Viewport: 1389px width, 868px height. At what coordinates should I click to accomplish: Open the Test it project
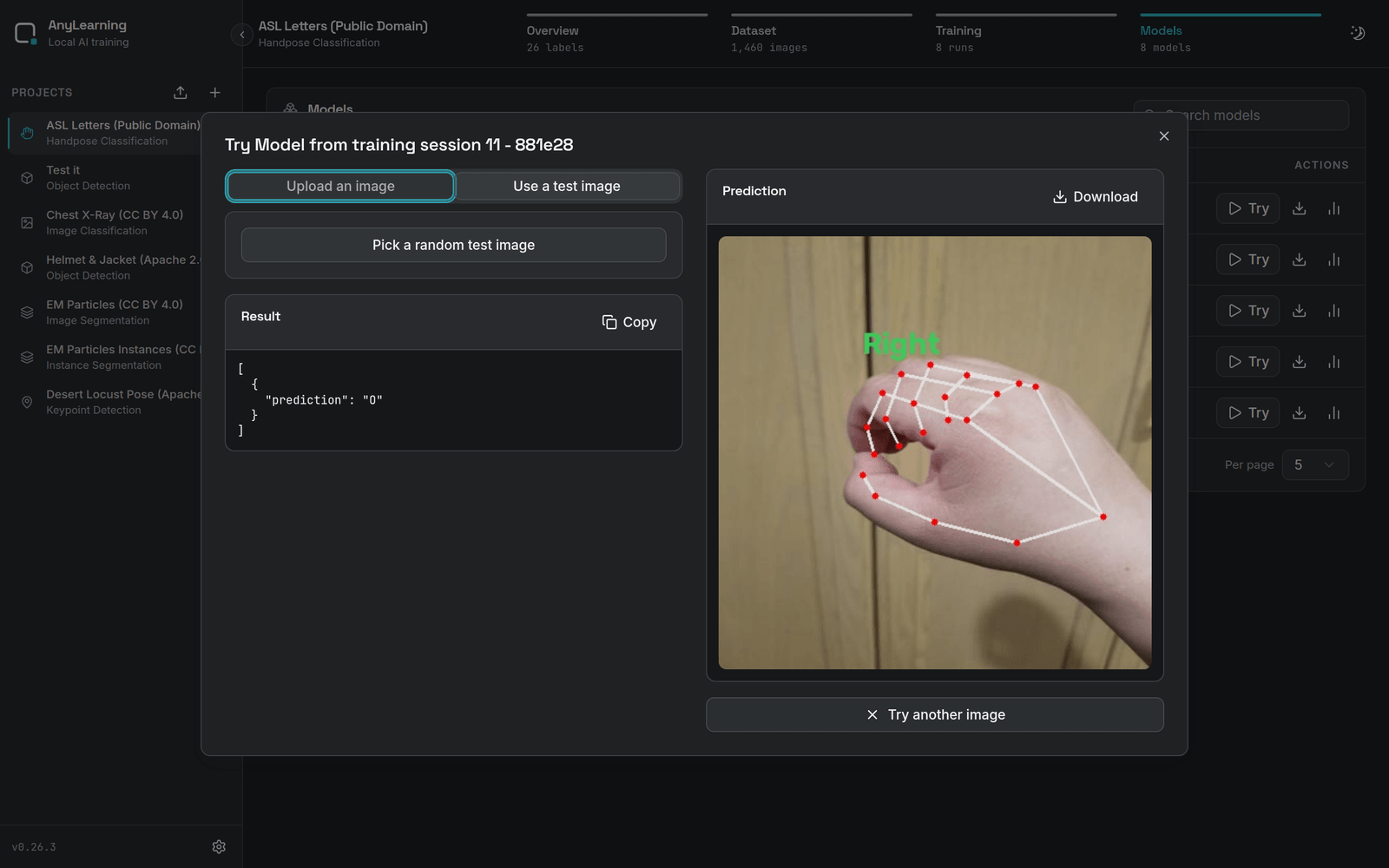click(106, 178)
